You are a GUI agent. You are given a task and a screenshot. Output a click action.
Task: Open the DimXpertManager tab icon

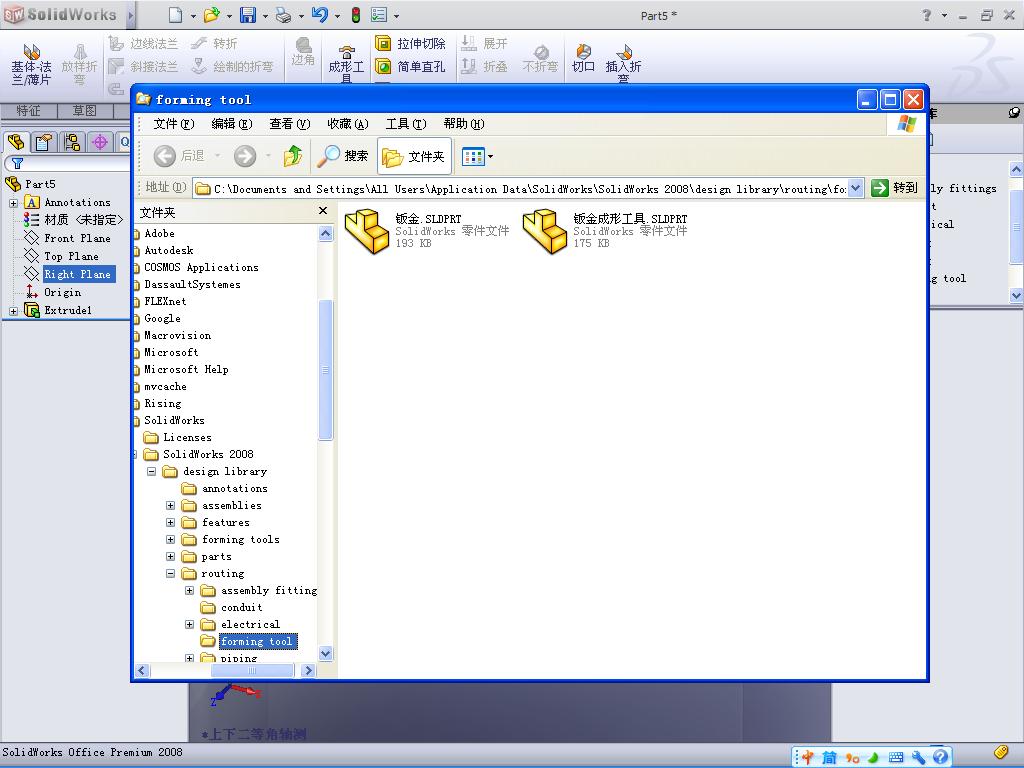coord(99,142)
